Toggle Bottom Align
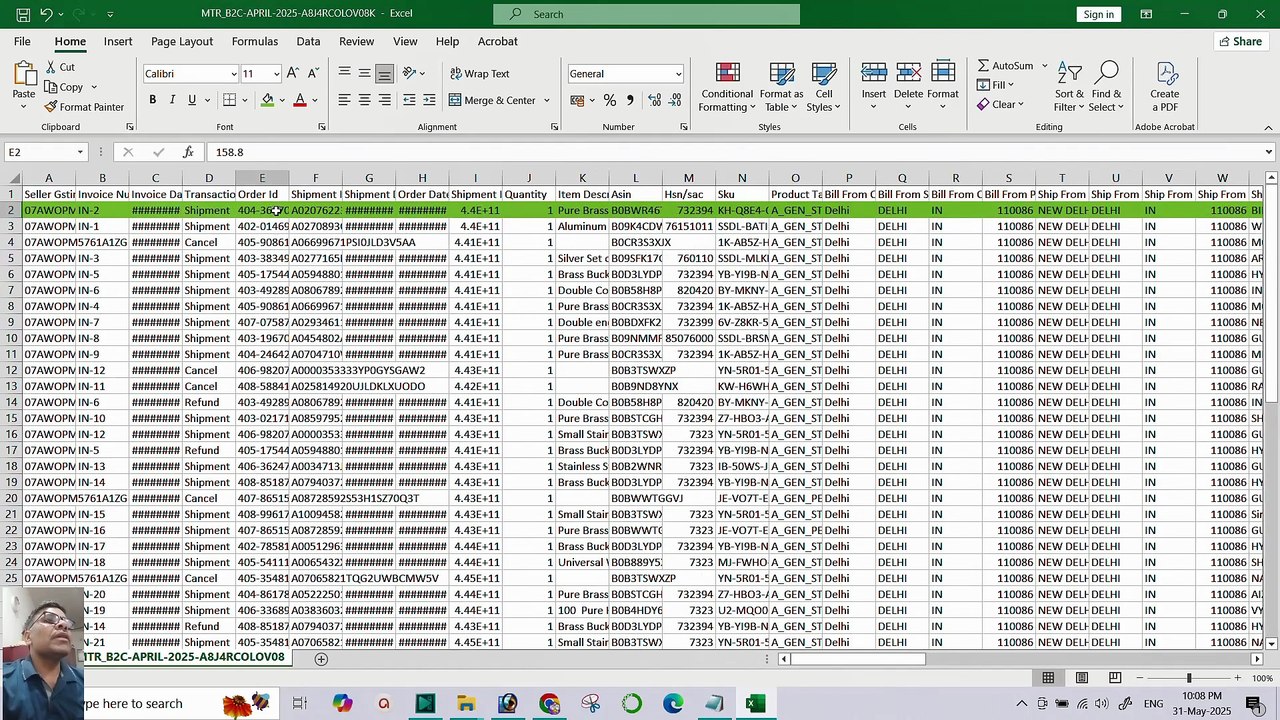1280x720 pixels. click(x=385, y=74)
